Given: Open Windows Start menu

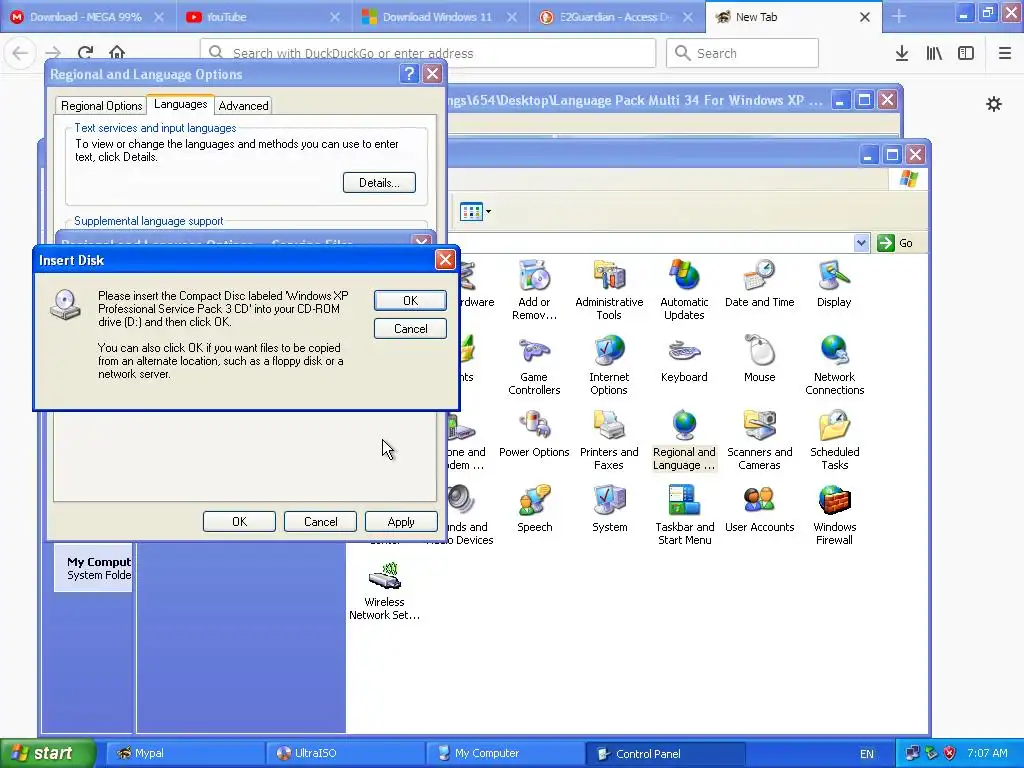Looking at the screenshot, I should [x=48, y=753].
